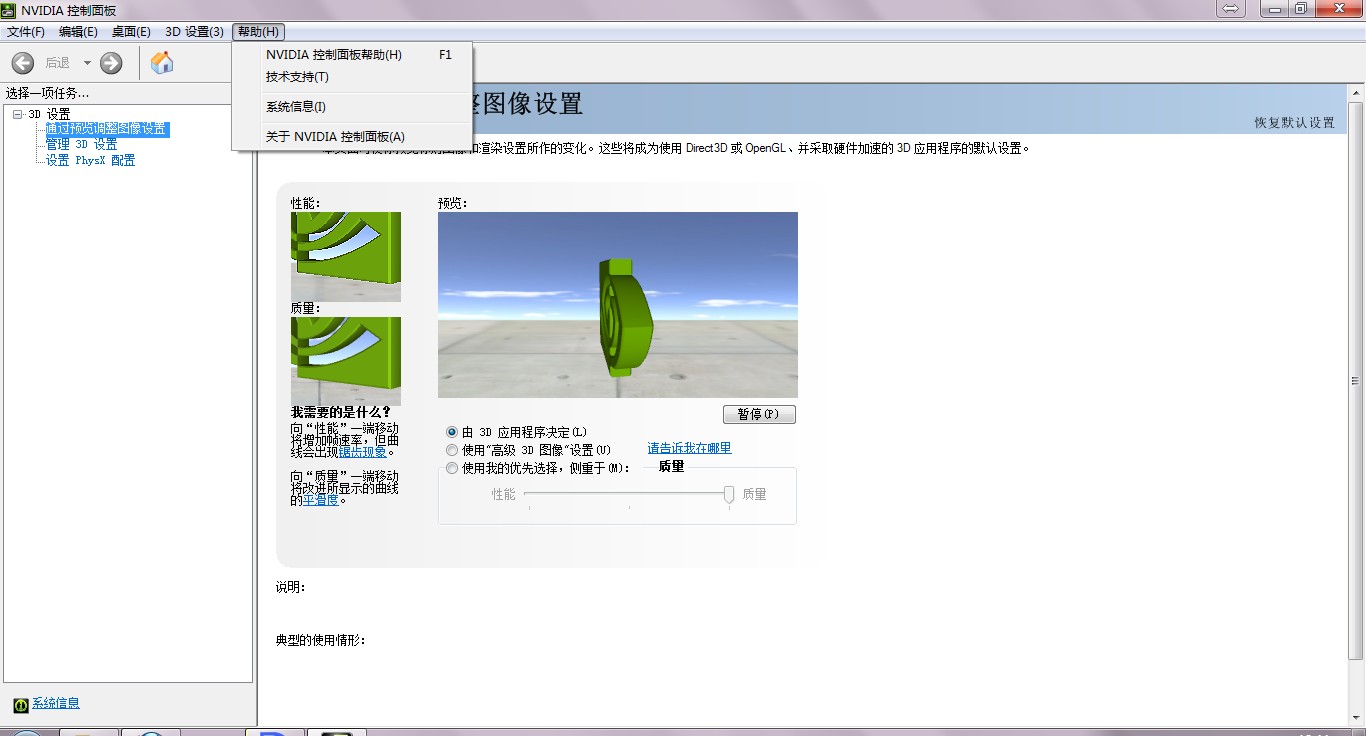Click the 性能–质量 slider handle
Screen dimensions: 1366x736
(x=729, y=494)
